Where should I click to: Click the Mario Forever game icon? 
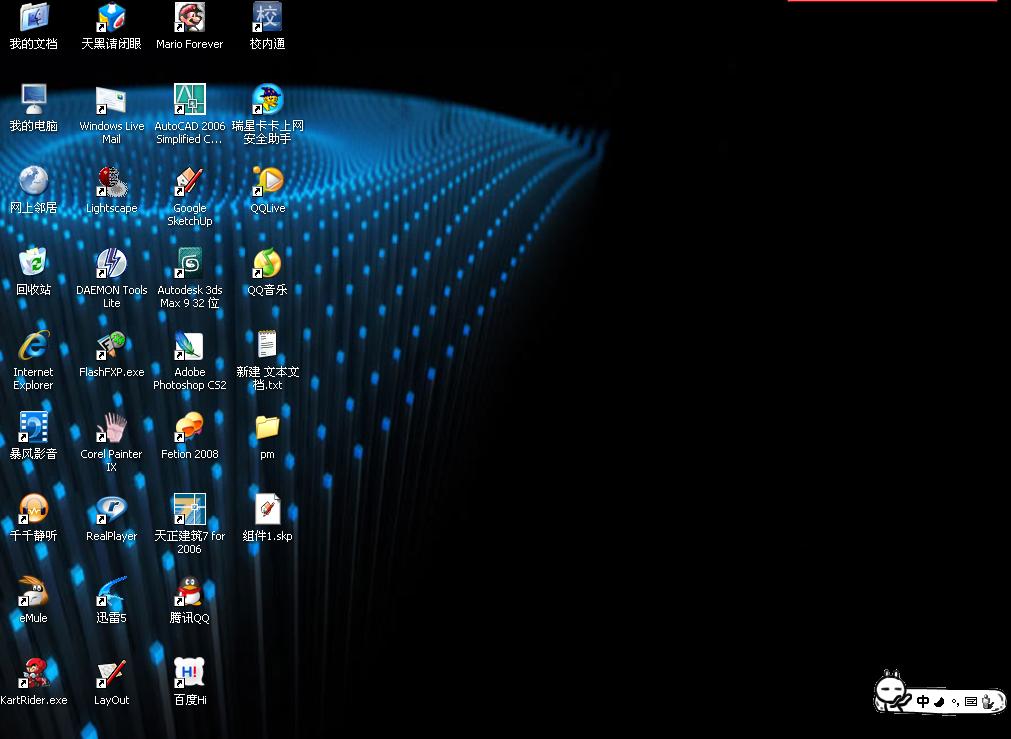(x=189, y=19)
